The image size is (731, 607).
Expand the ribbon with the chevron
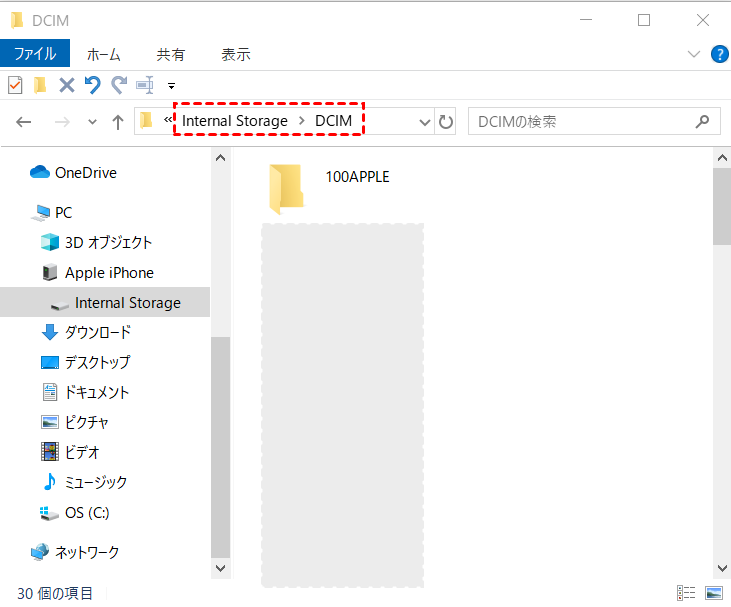click(x=694, y=54)
